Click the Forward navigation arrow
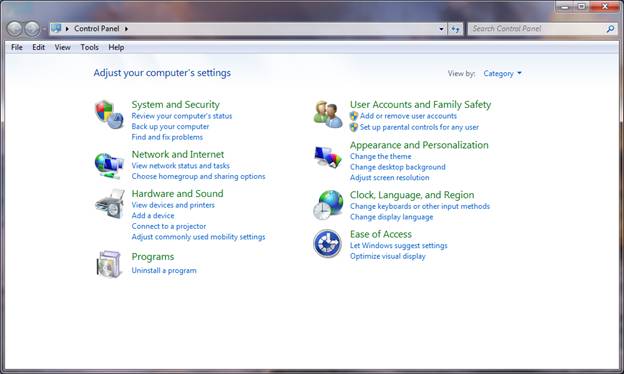Screen dimensions: 624x374 (x=32, y=29)
